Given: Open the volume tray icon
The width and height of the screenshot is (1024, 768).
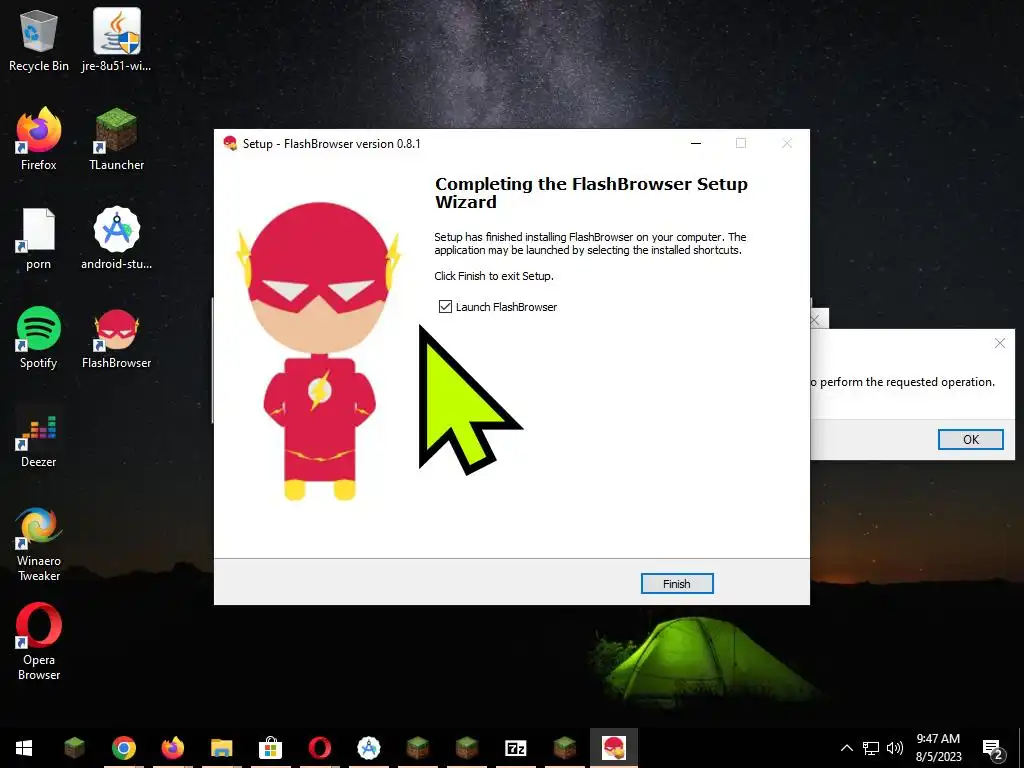Looking at the screenshot, I should [x=895, y=748].
